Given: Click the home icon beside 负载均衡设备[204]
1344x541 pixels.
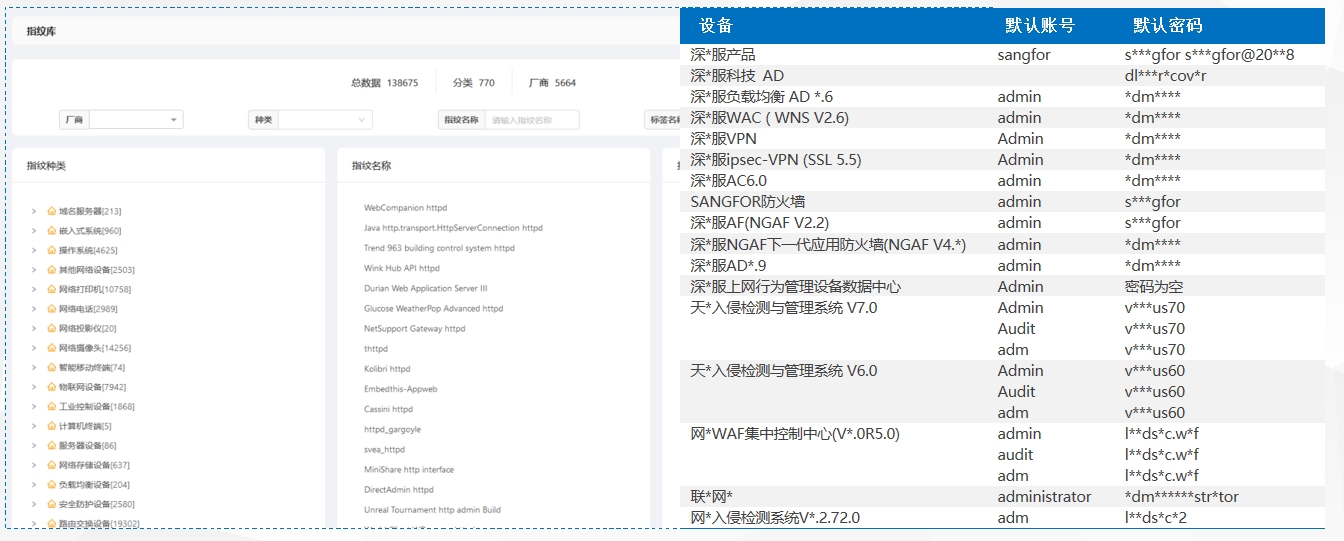Looking at the screenshot, I should (x=52, y=484).
